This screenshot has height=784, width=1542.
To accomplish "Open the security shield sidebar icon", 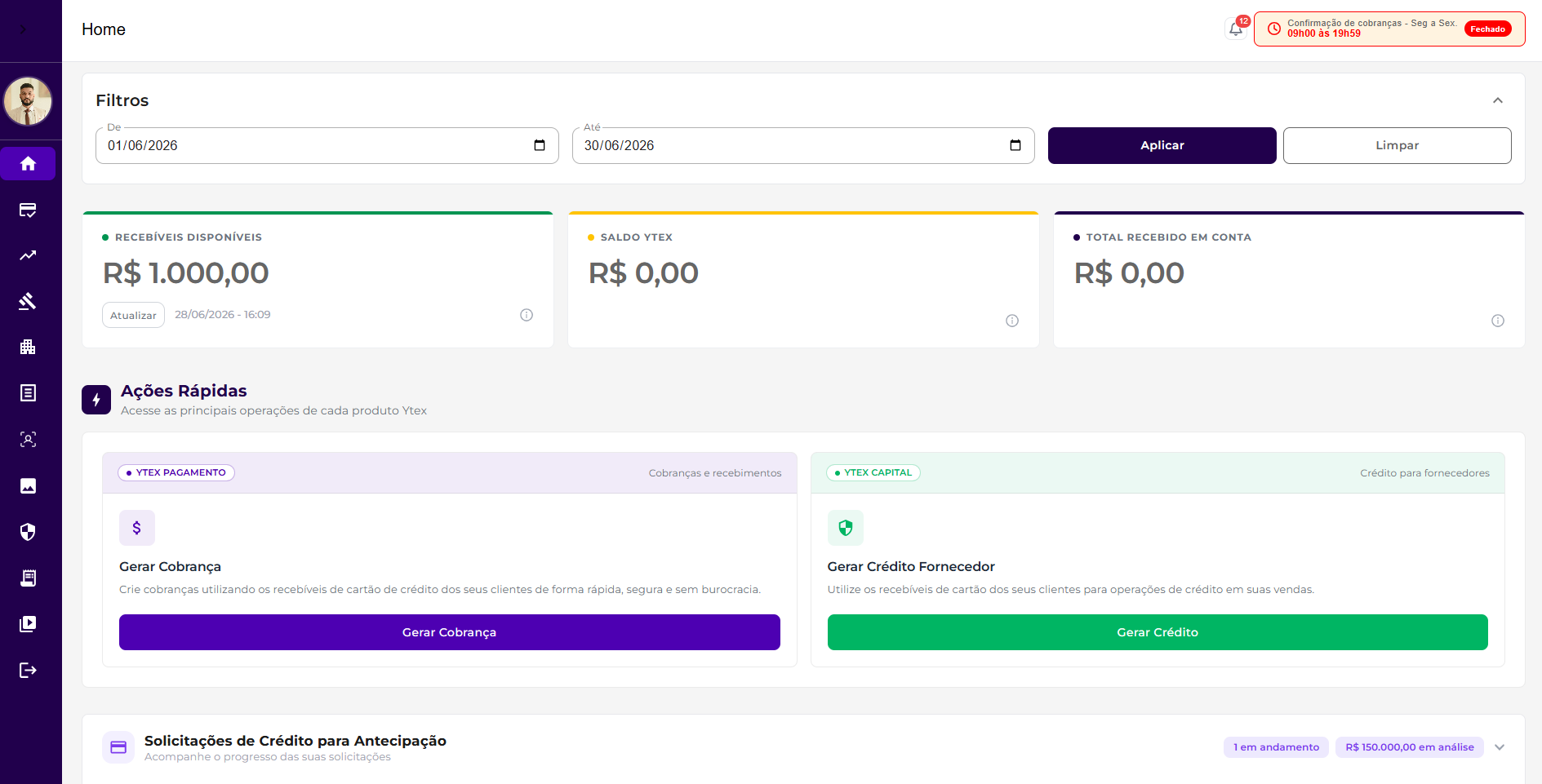I will (x=28, y=532).
